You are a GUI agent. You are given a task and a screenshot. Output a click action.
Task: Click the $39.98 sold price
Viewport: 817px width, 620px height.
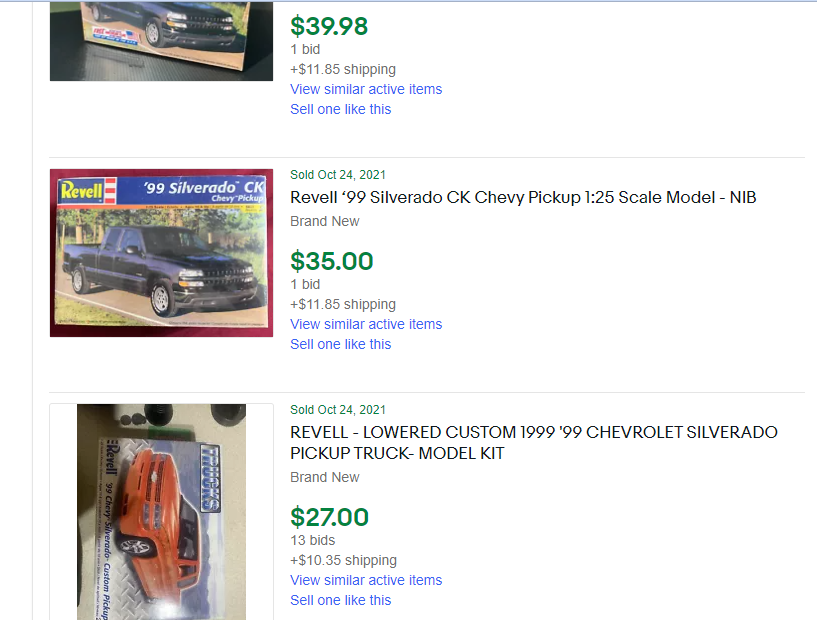(329, 26)
